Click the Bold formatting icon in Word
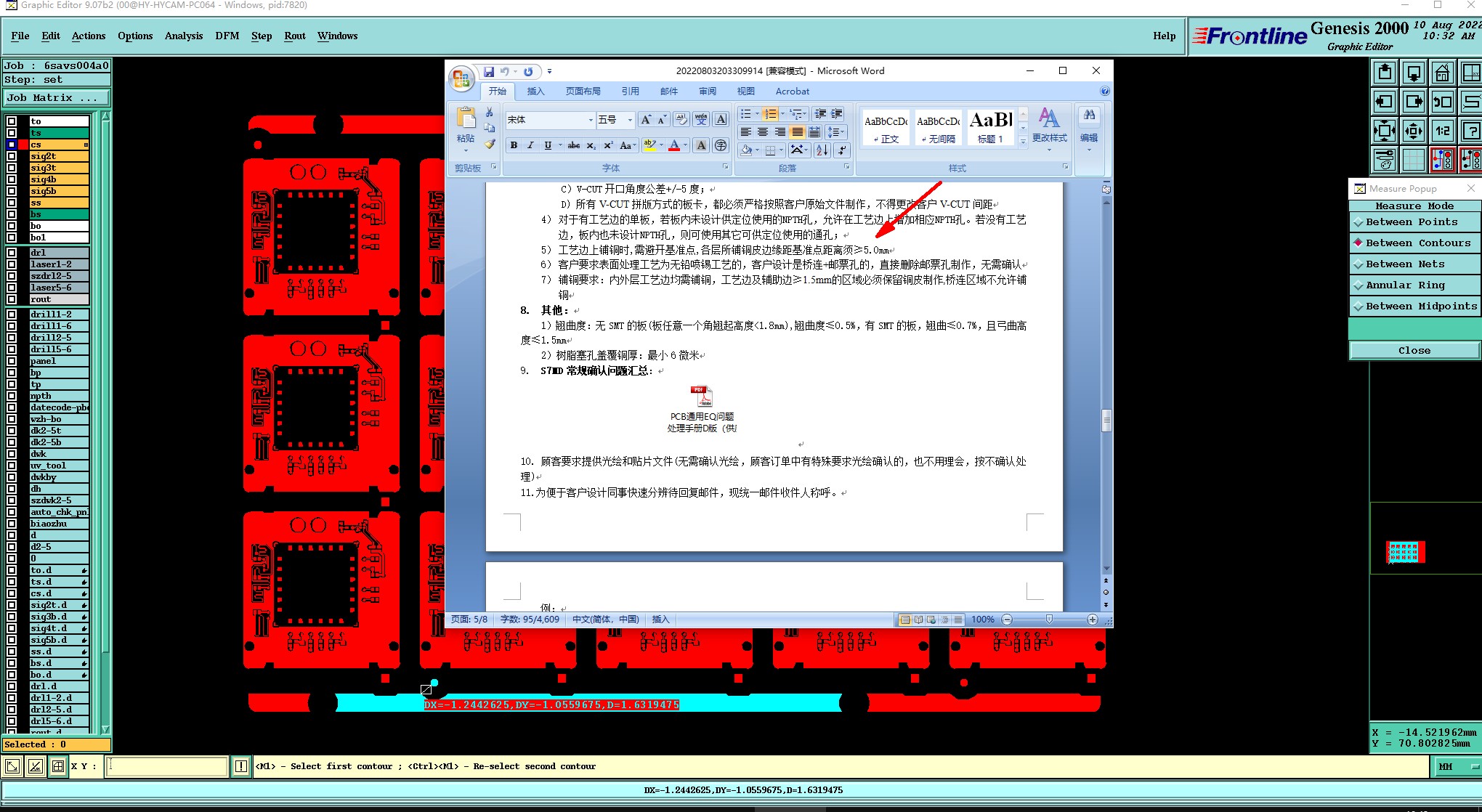 coord(514,145)
